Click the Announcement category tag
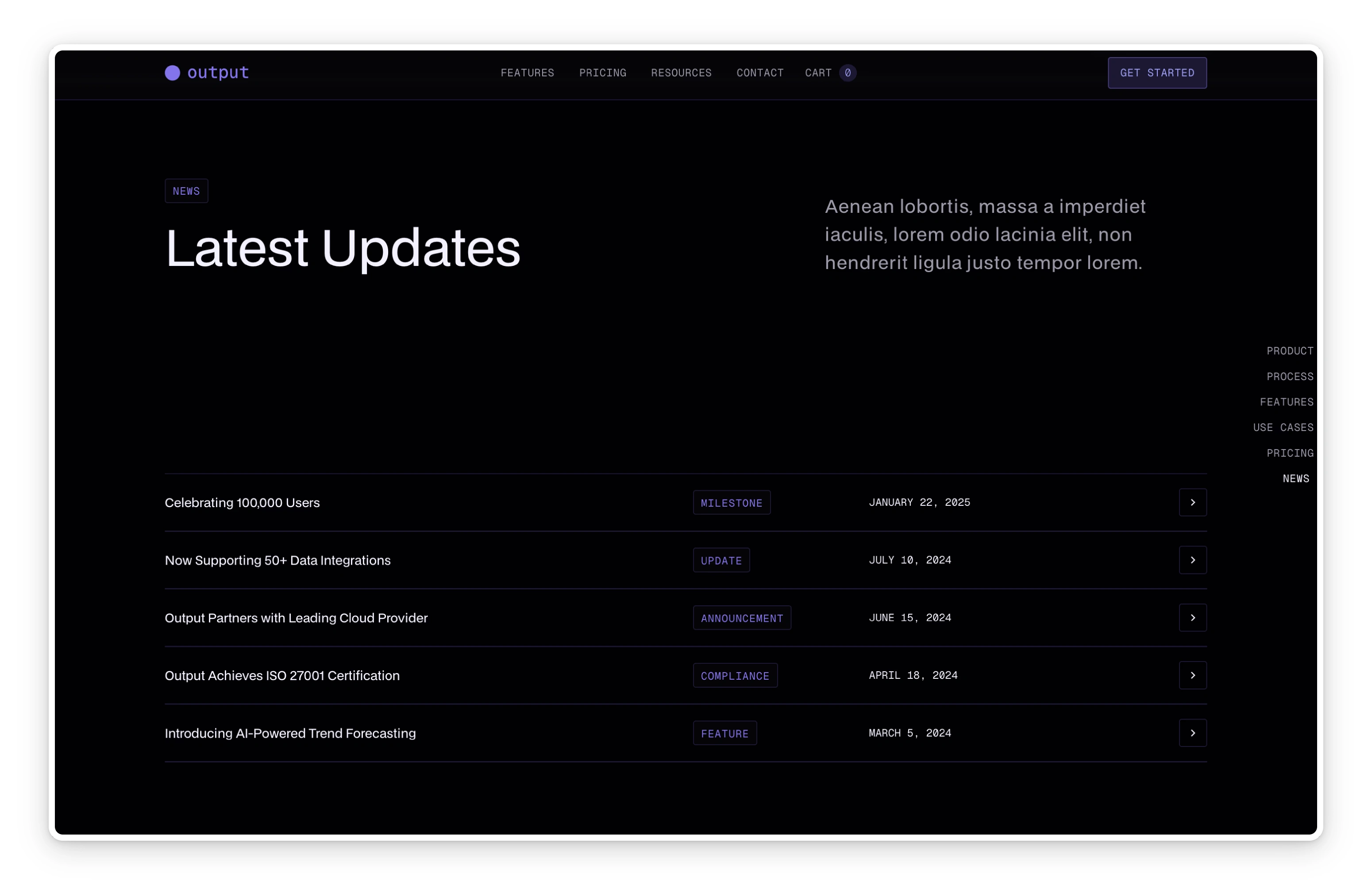 pos(741,618)
